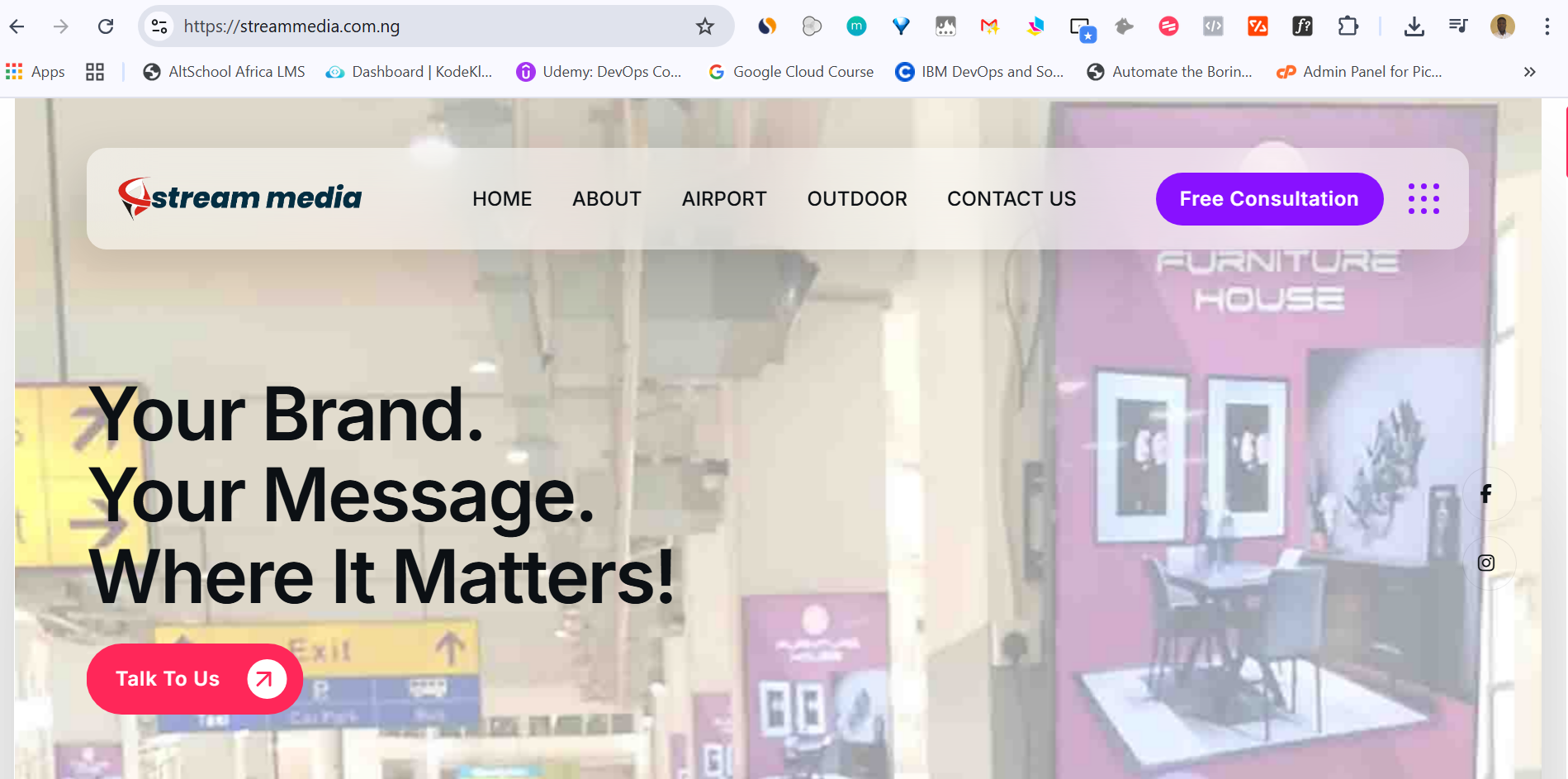Open the purple dots grid menu
This screenshot has height=779, width=1568.
(1424, 199)
